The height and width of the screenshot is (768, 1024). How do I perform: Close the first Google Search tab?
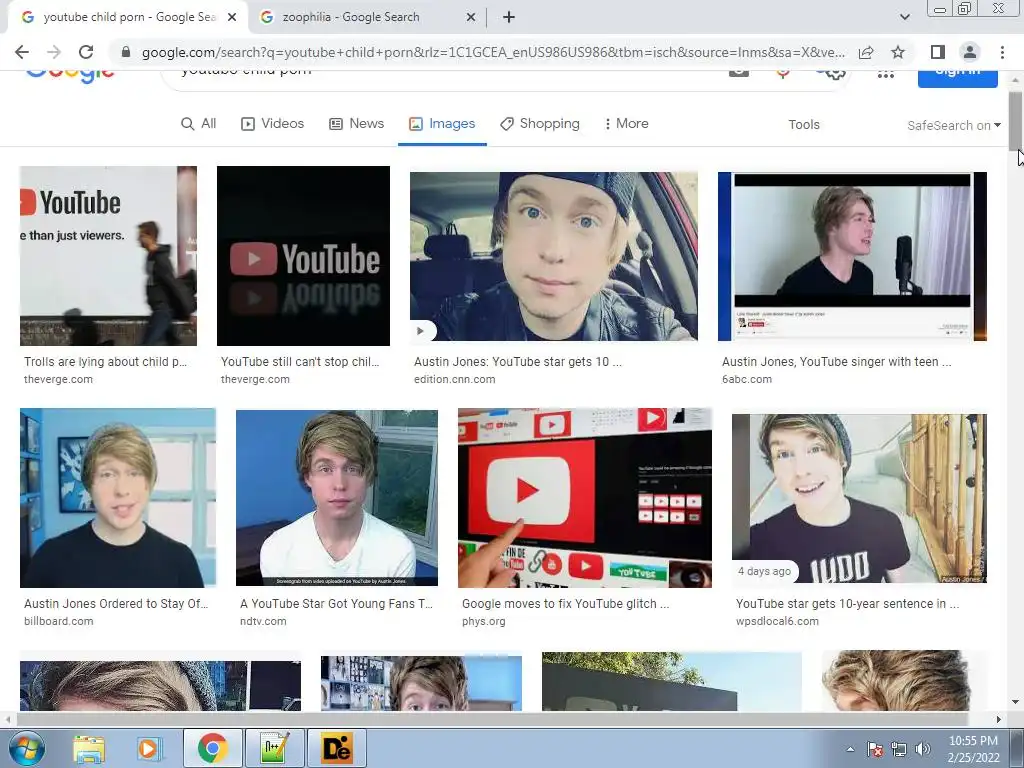pyautogui.click(x=232, y=18)
